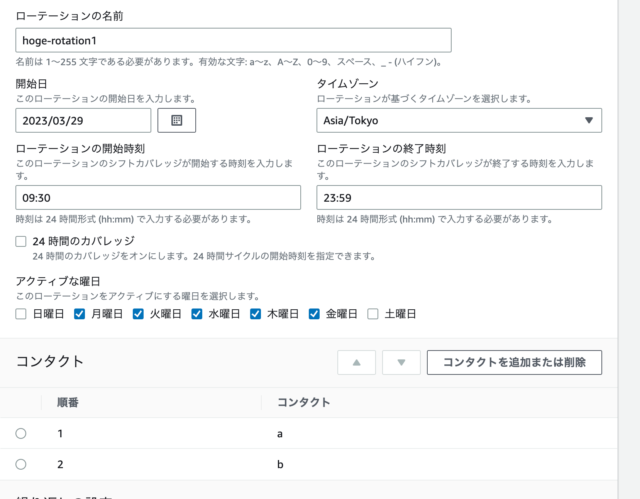Uncheck the 月曜日 checkbox
The width and height of the screenshot is (640, 499).
tap(80, 314)
